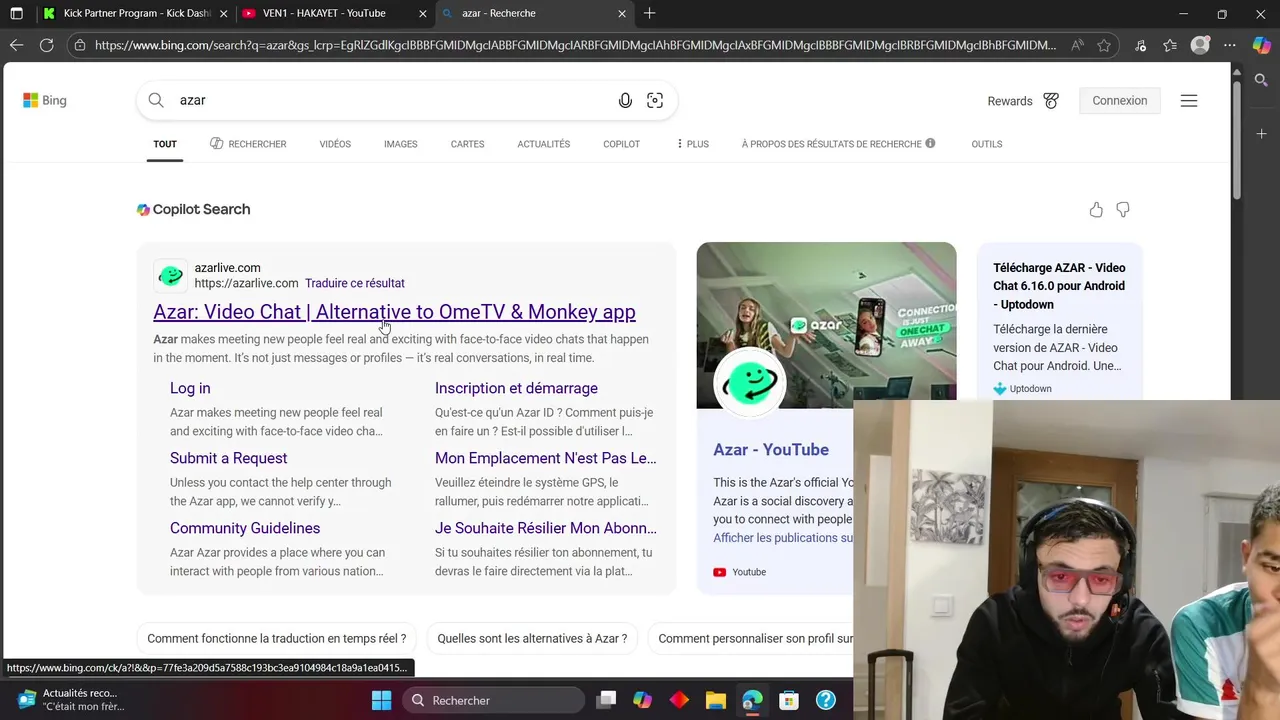Image resolution: width=1280 pixels, height=720 pixels.
Task: Open Task View in taskbar
Action: (606, 700)
